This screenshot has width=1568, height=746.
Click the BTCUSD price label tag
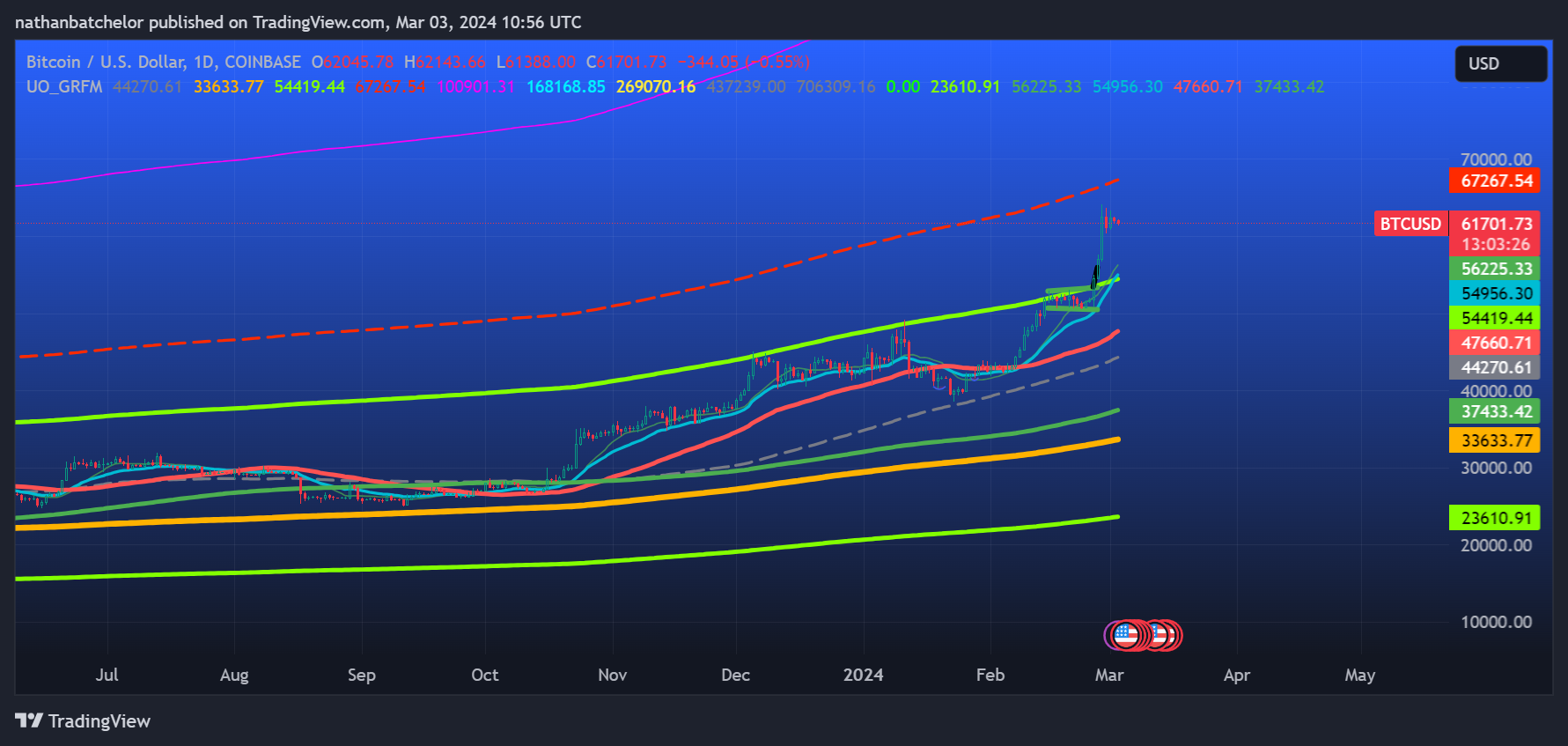tap(1410, 224)
